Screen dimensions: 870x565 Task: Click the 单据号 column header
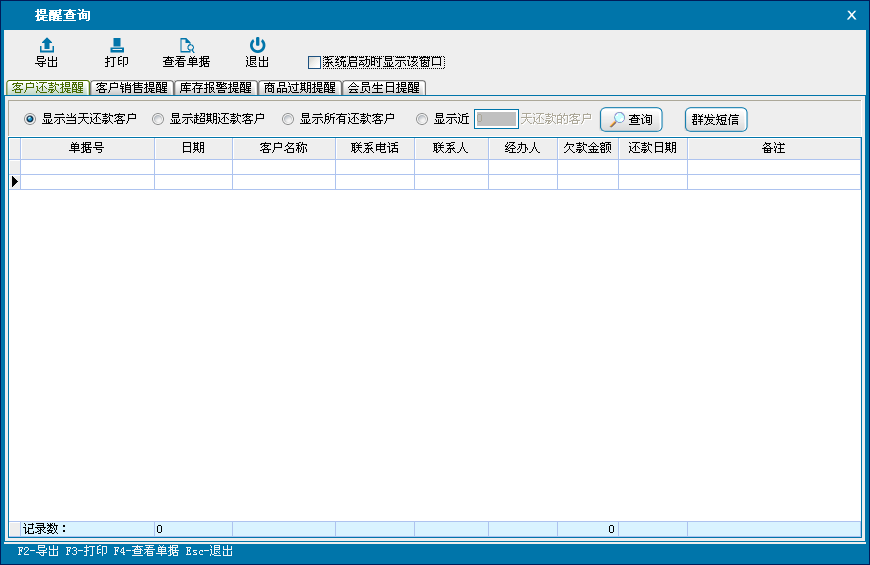click(x=87, y=148)
